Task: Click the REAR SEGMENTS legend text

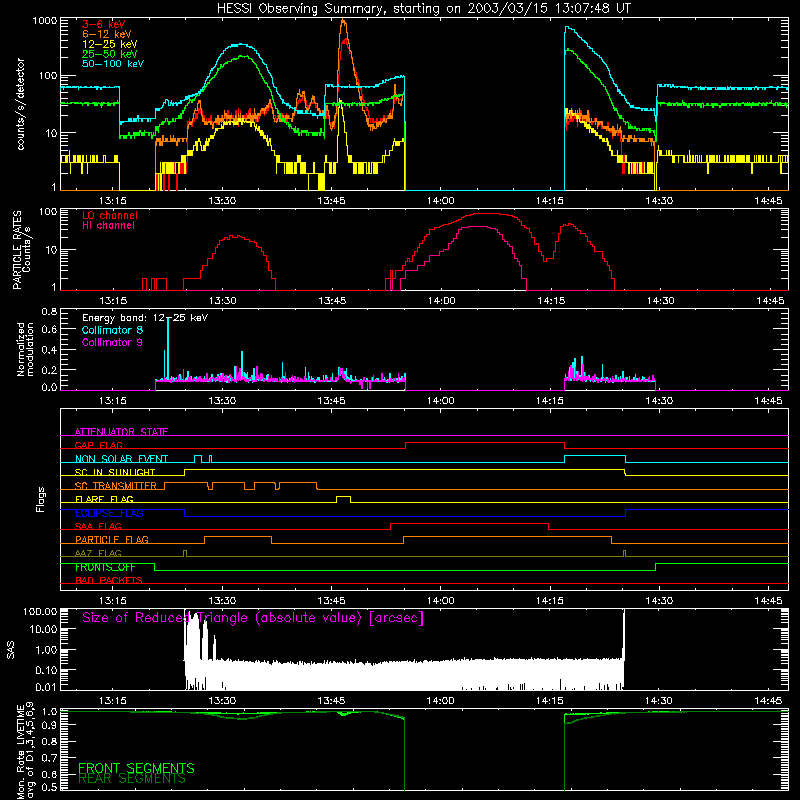Action: (132, 779)
